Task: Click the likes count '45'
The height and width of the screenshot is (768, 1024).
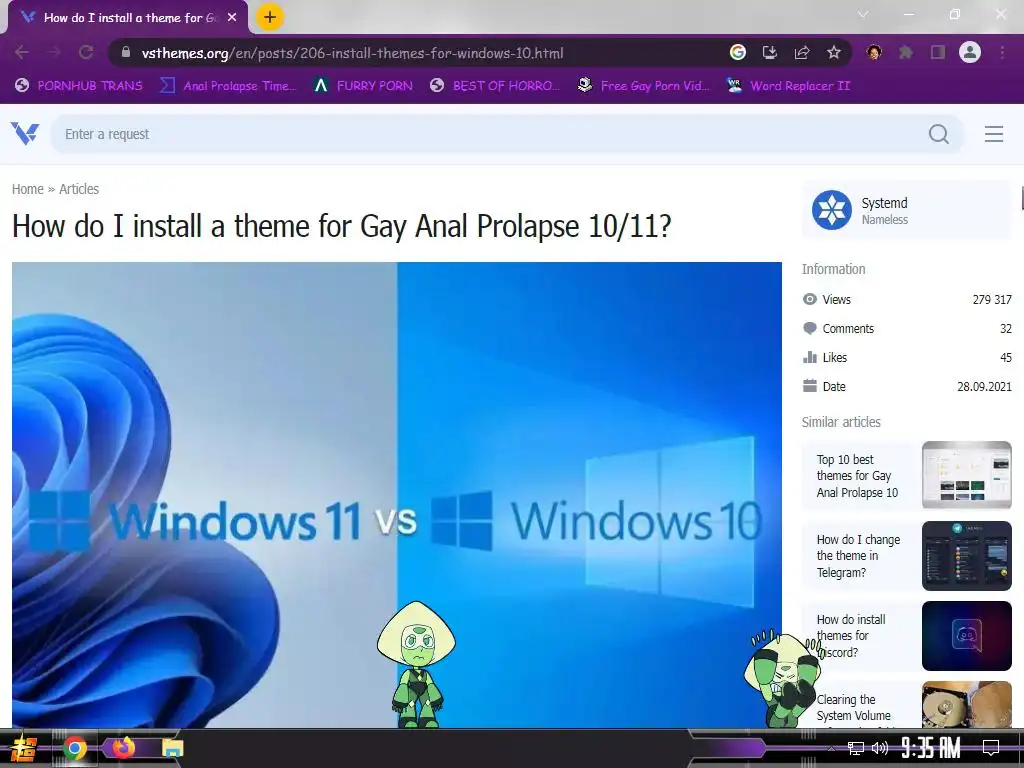Action: 1006,357
